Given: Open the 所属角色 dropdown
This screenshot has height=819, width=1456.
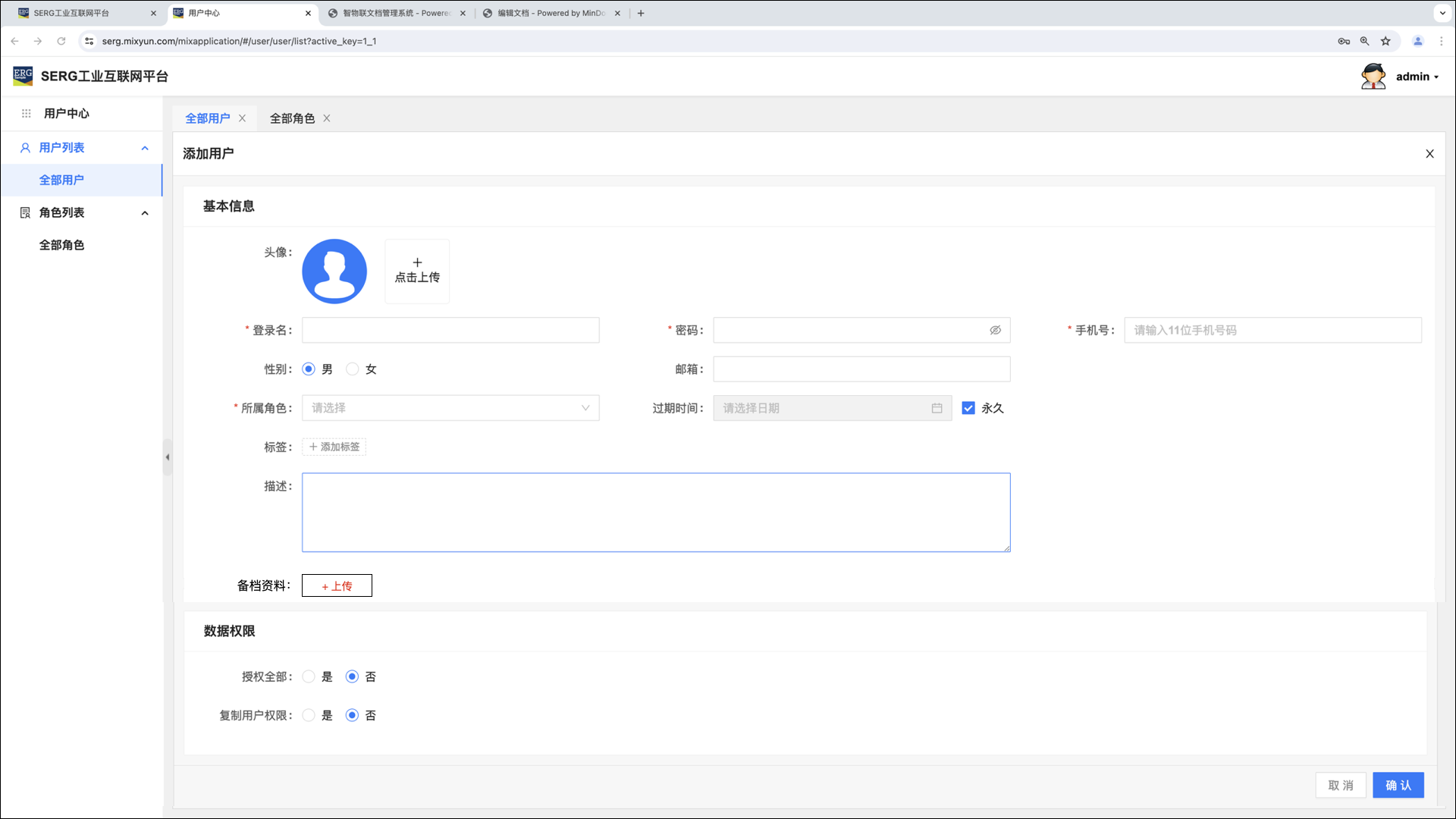Looking at the screenshot, I should (450, 408).
